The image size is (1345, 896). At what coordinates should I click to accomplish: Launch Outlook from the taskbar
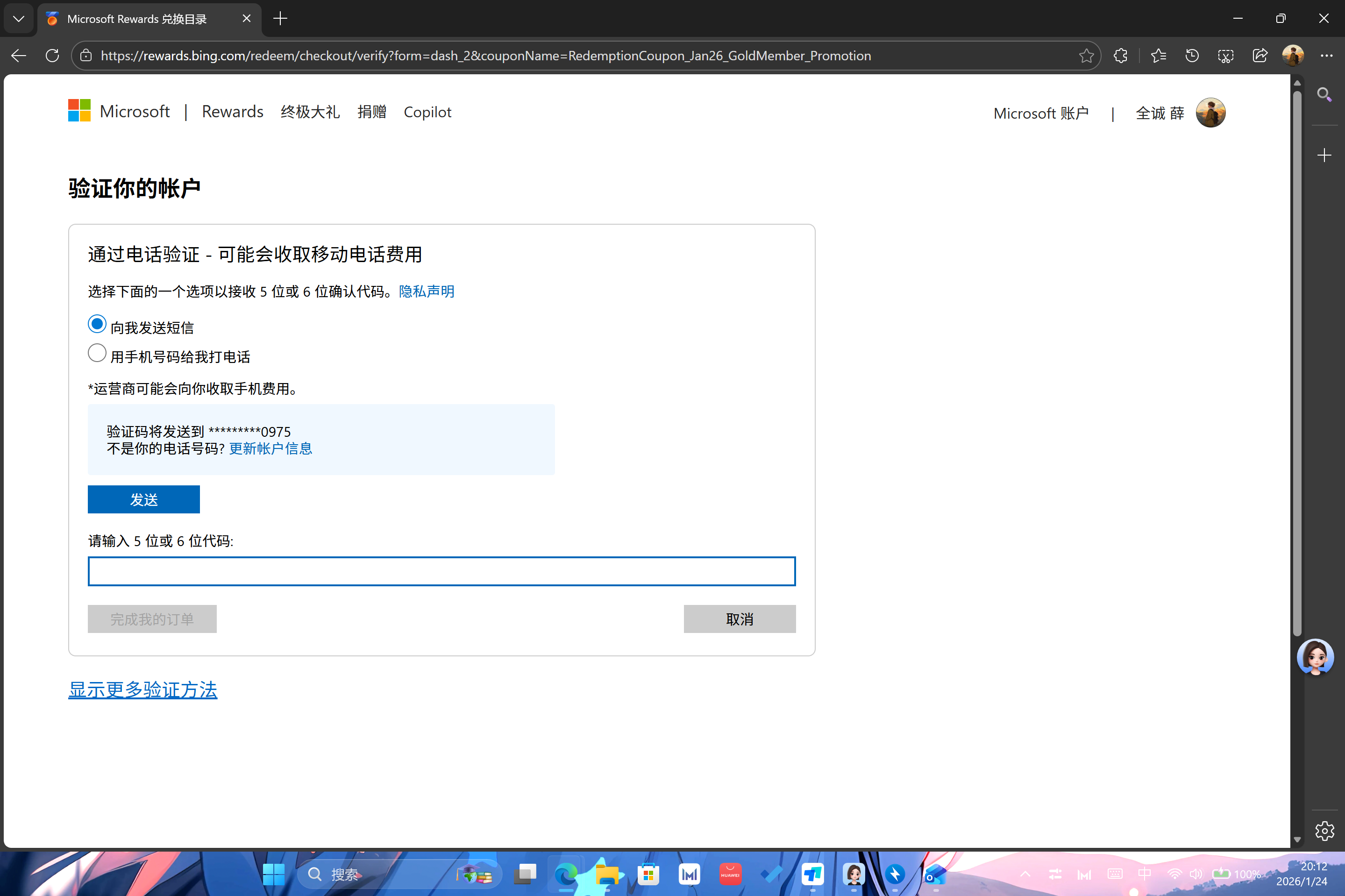[936, 875]
